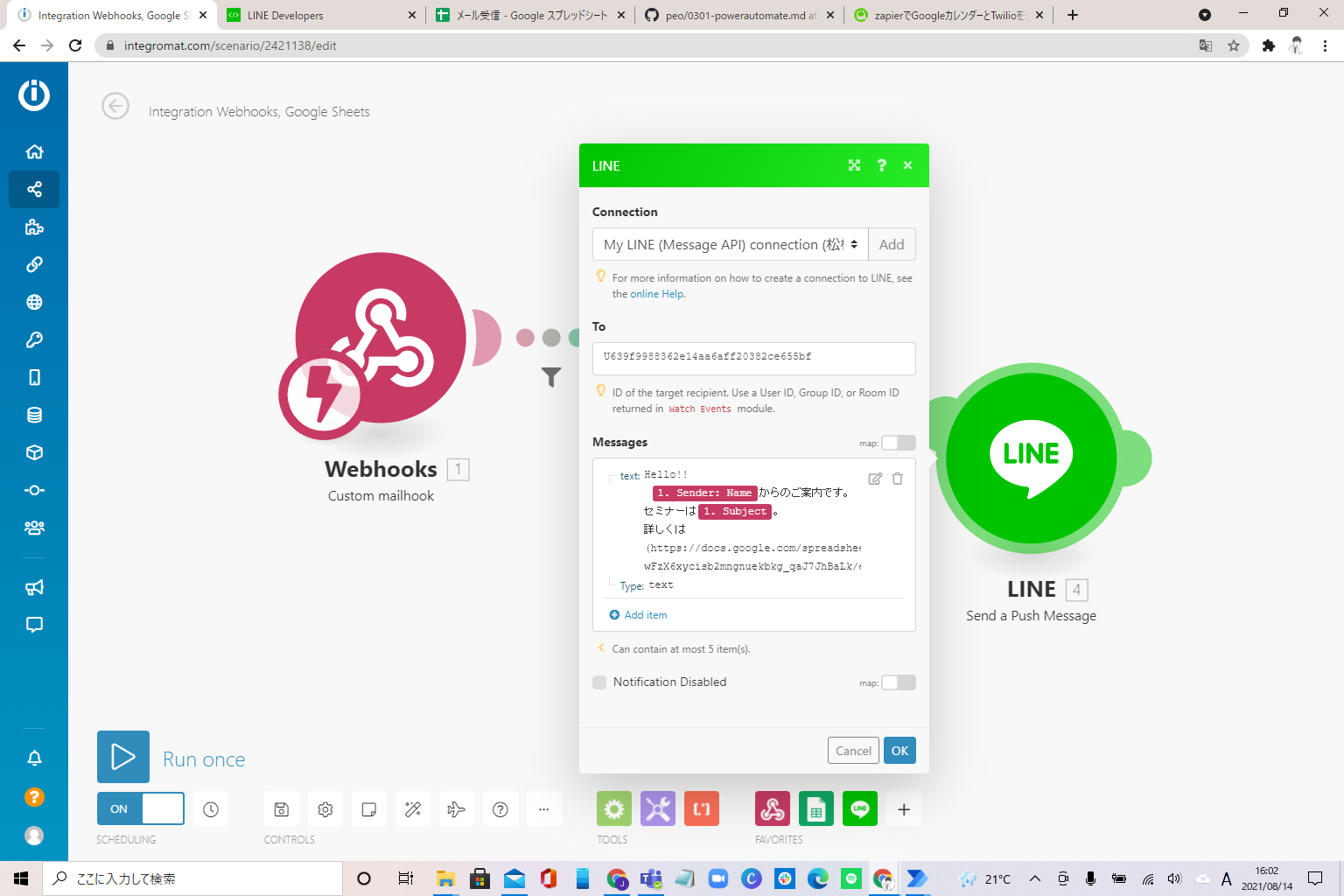Open the announcements megaphone icon
This screenshot has height=896, width=1344.
34,587
